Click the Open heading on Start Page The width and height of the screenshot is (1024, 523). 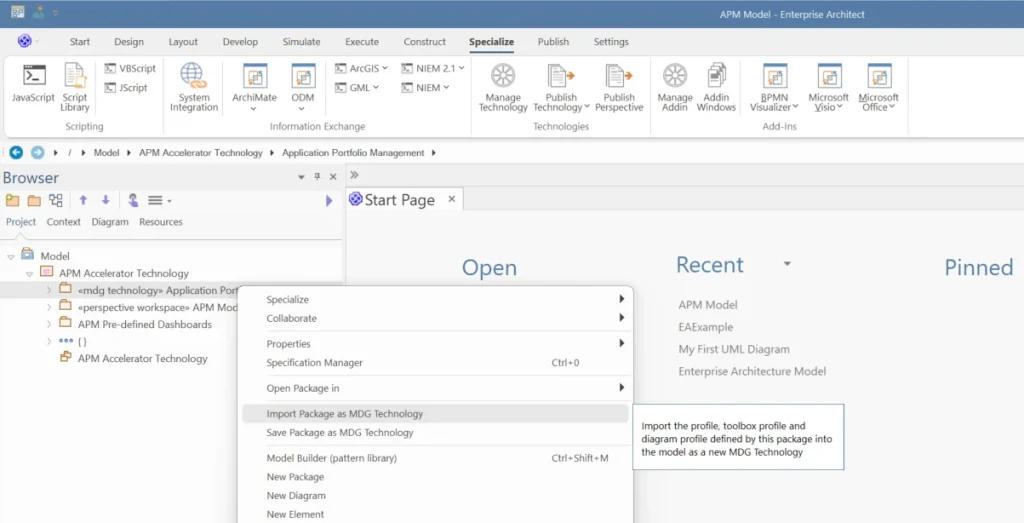(x=489, y=268)
